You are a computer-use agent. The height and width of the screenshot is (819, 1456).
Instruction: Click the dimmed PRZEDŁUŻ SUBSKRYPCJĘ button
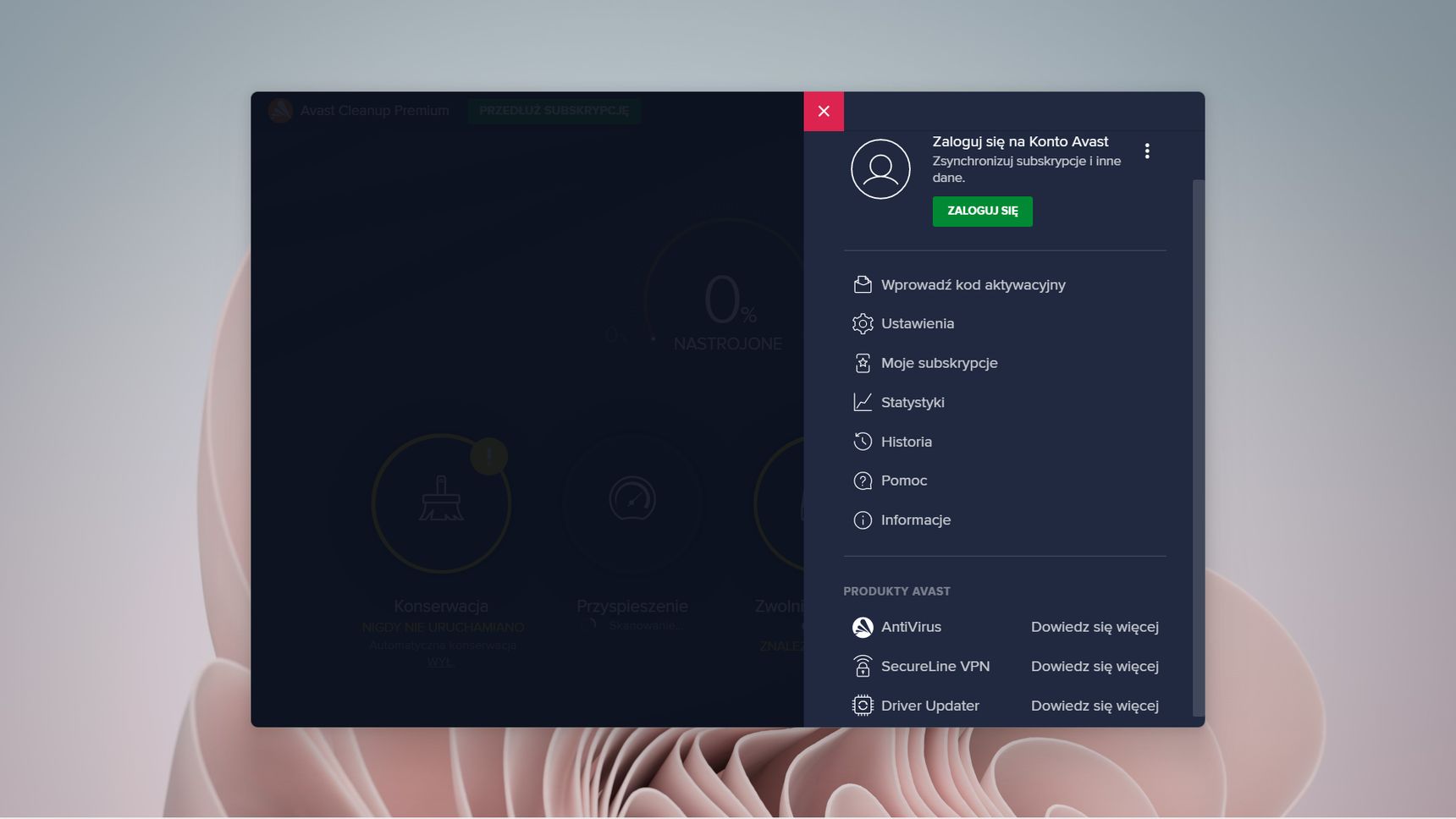coord(554,111)
